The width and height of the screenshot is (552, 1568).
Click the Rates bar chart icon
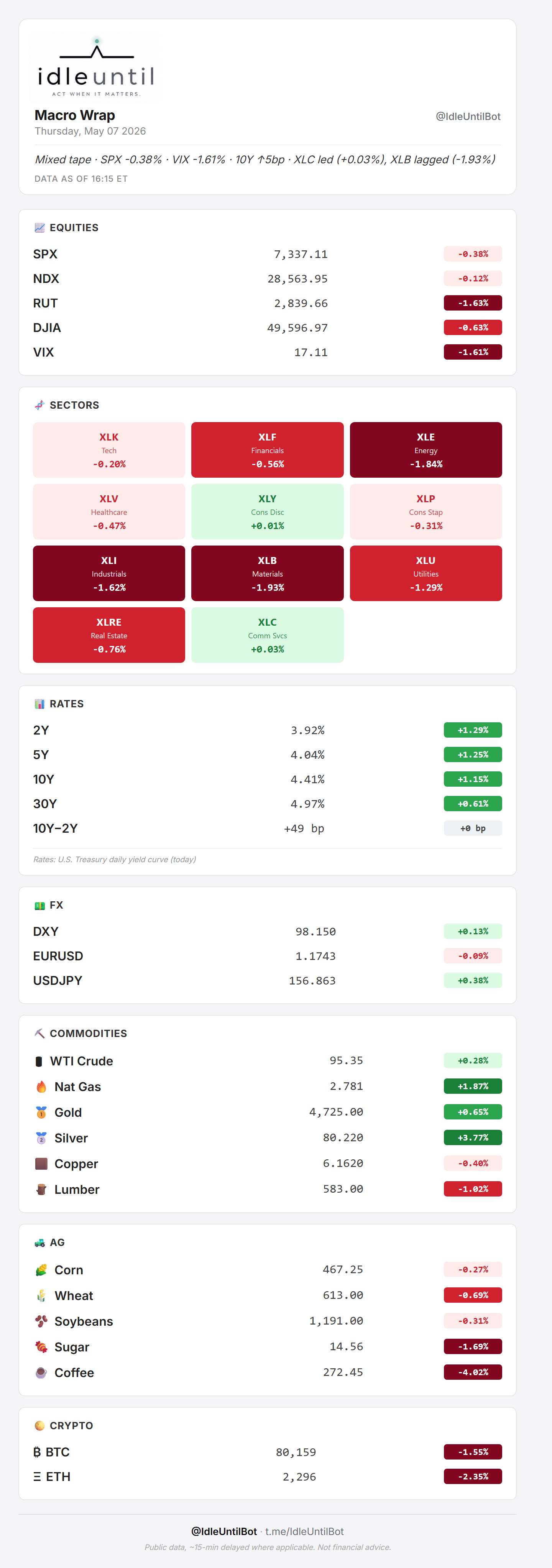pos(39,704)
